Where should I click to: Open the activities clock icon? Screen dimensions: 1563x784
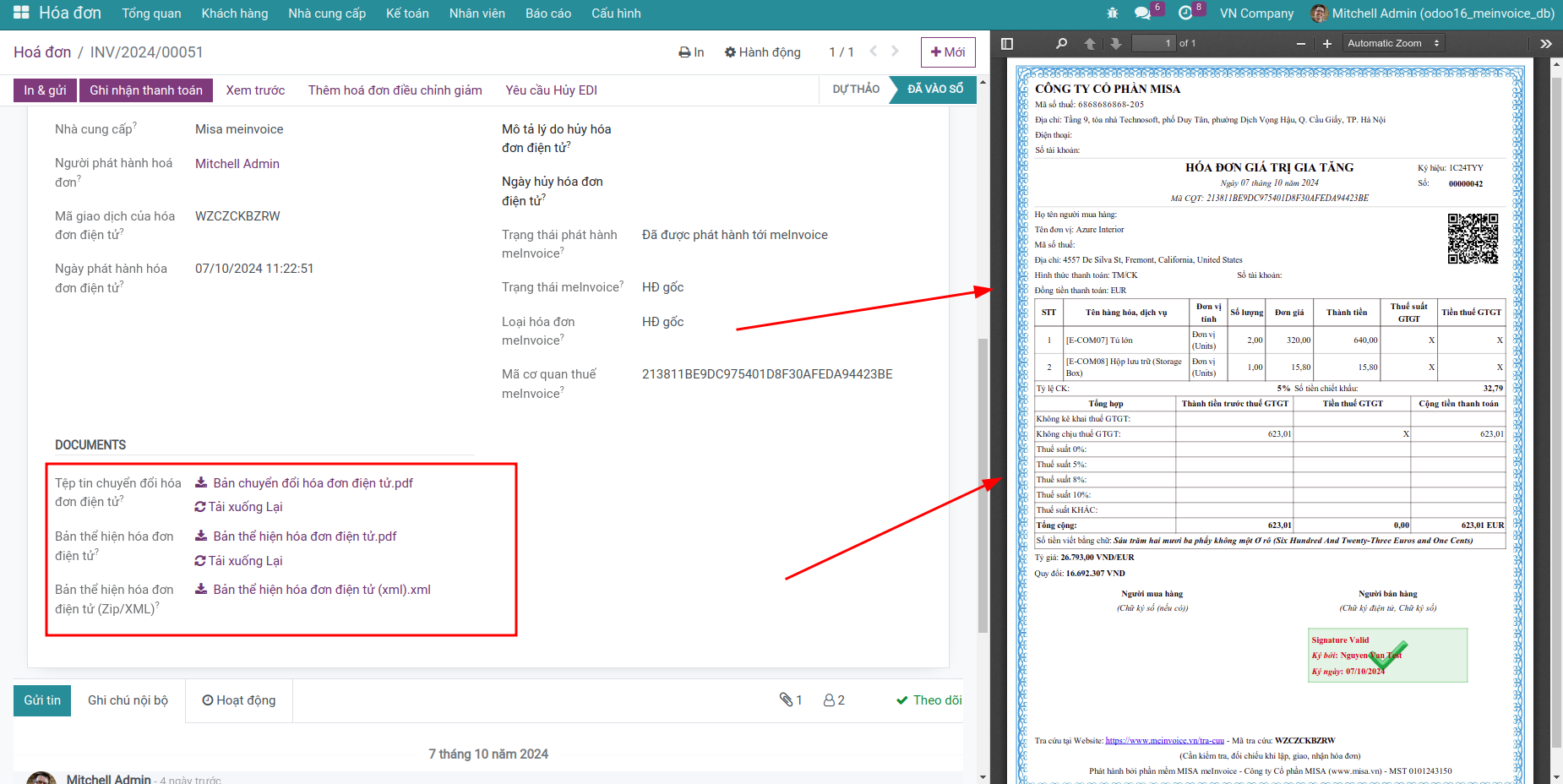point(1185,14)
